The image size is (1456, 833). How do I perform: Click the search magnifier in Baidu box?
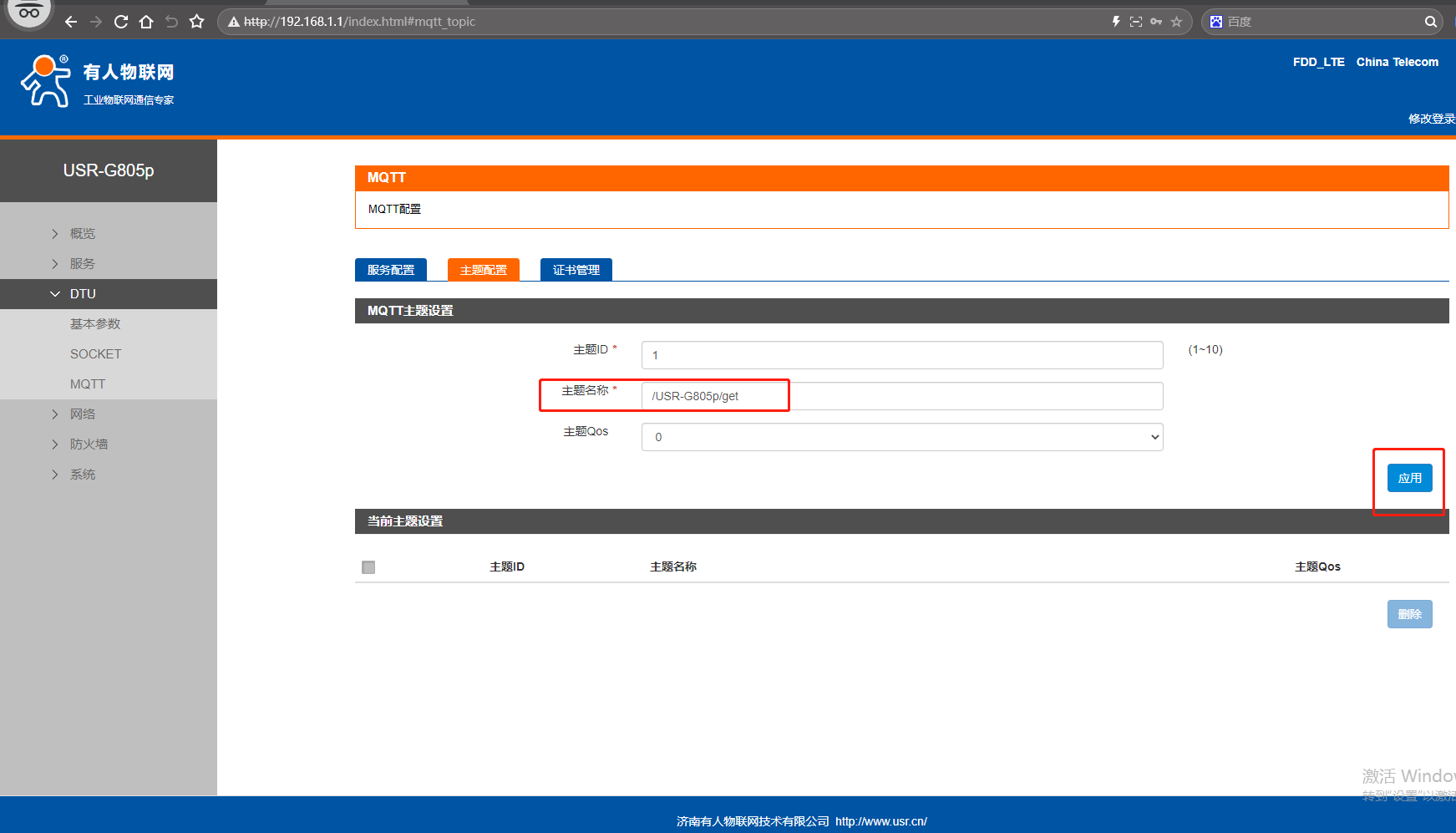tap(1430, 22)
